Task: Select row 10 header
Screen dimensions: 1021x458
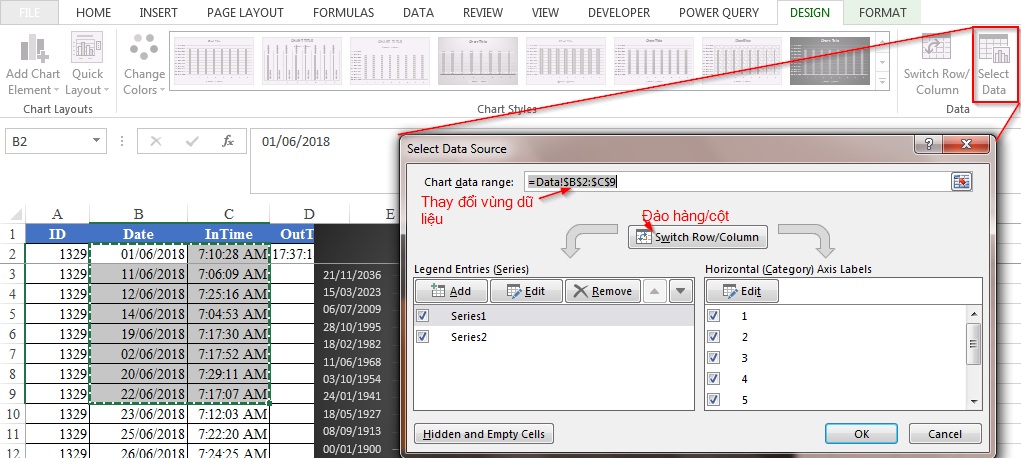Action: pyautogui.click(x=12, y=414)
